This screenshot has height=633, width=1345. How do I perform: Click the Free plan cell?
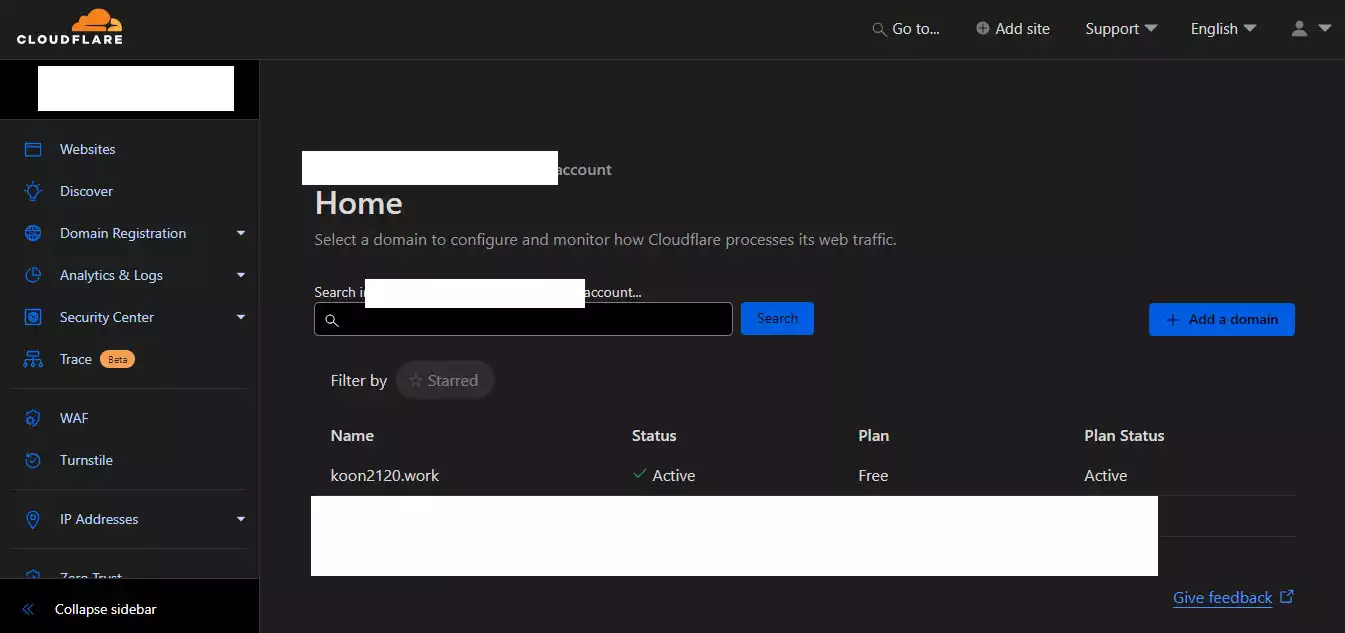(873, 475)
